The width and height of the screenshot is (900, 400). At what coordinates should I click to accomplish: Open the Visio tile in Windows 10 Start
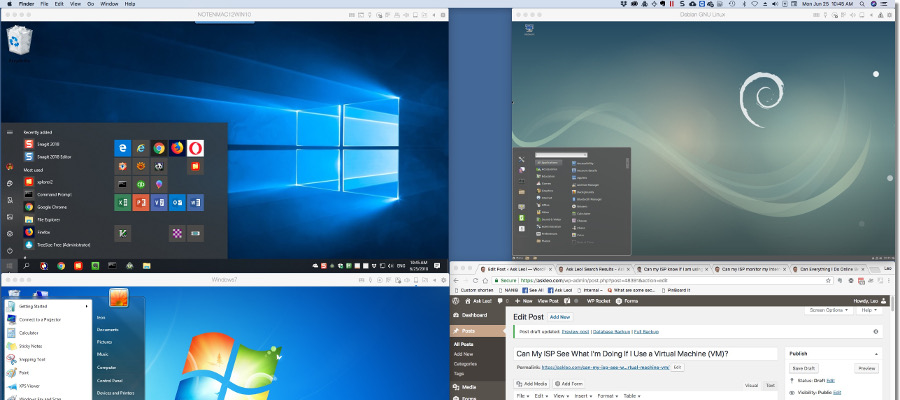159,203
